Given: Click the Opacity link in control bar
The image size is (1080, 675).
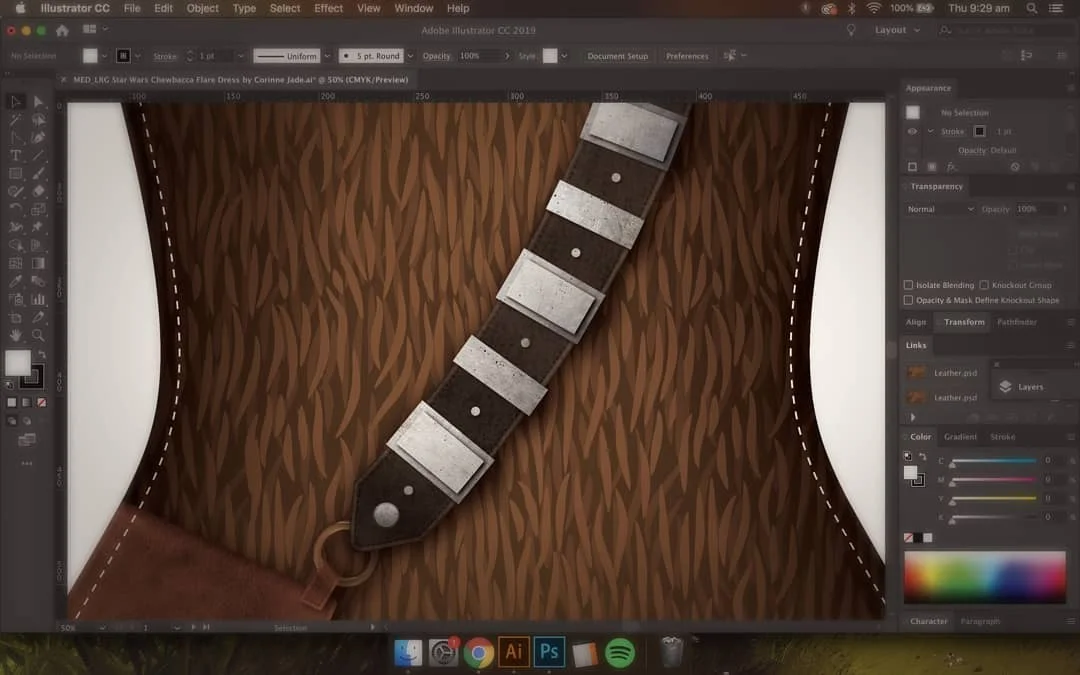Looking at the screenshot, I should (x=436, y=56).
